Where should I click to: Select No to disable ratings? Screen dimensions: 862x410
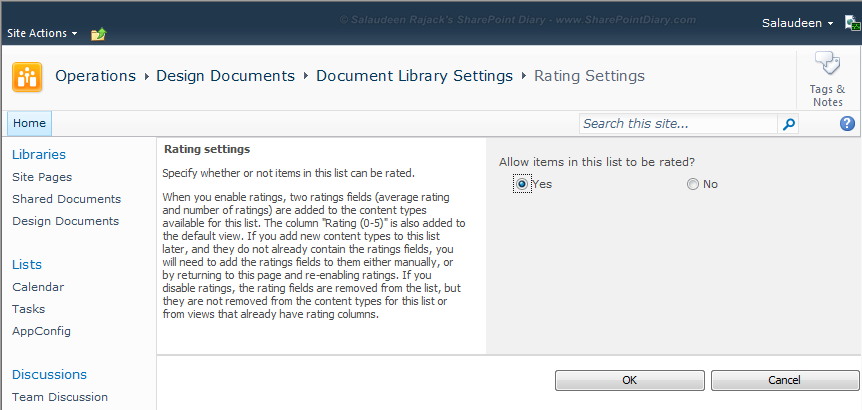[x=693, y=185]
